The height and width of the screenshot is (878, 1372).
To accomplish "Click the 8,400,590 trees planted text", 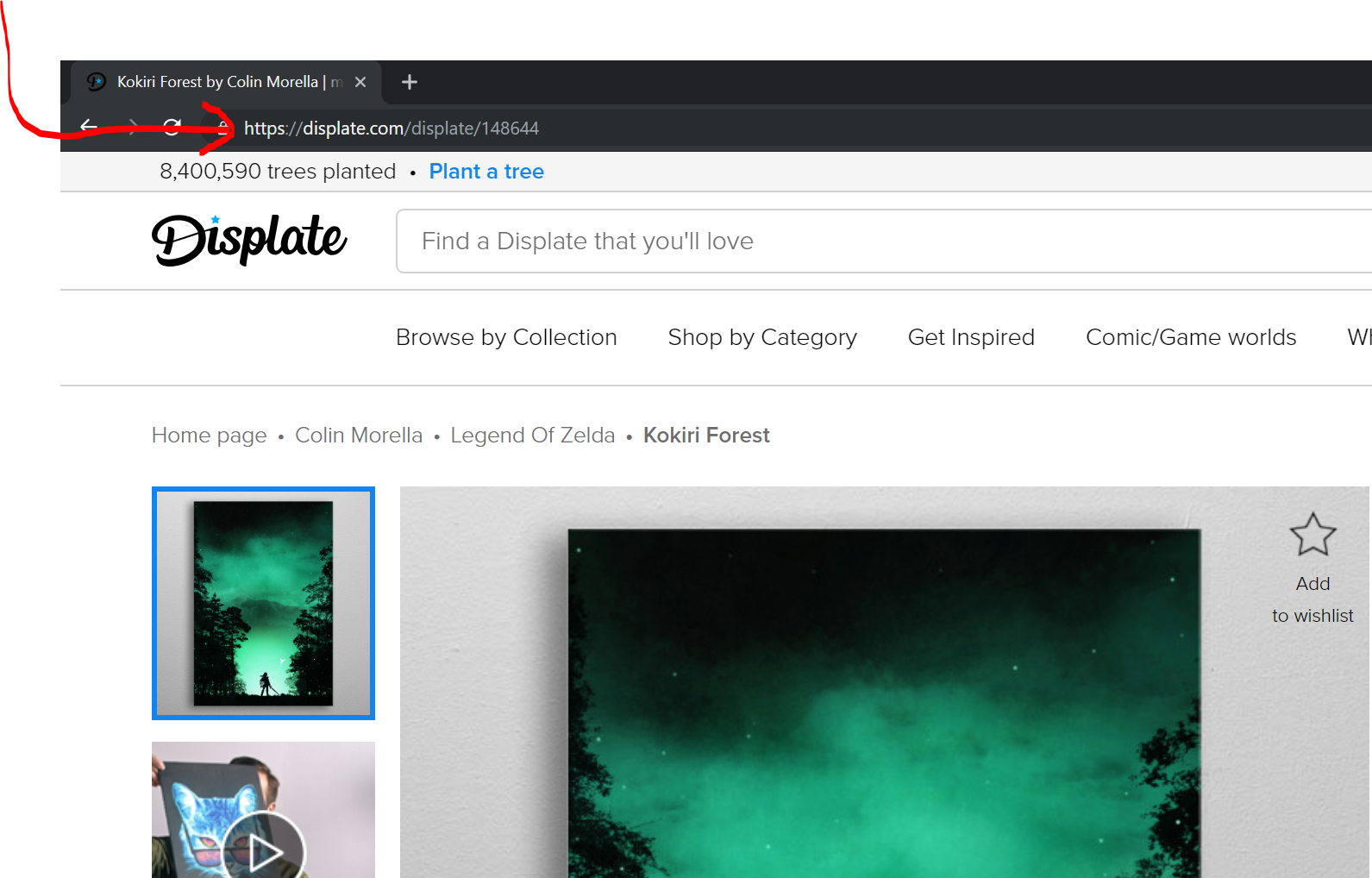I will [x=278, y=172].
